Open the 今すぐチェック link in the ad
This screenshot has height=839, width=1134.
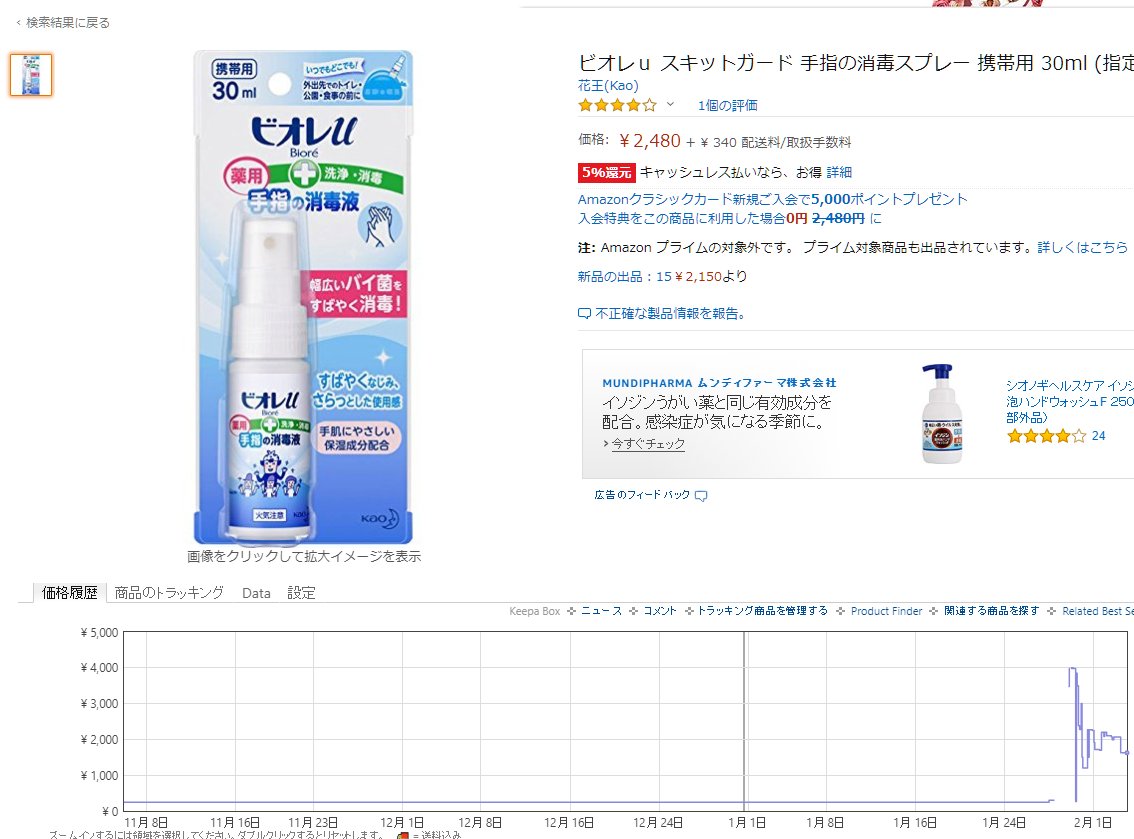click(648, 443)
